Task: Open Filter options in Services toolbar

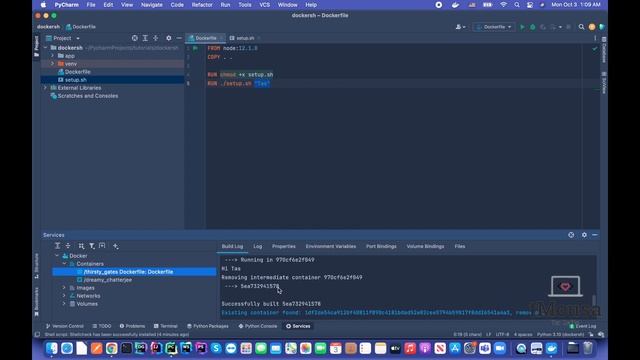Action: [x=92, y=246]
